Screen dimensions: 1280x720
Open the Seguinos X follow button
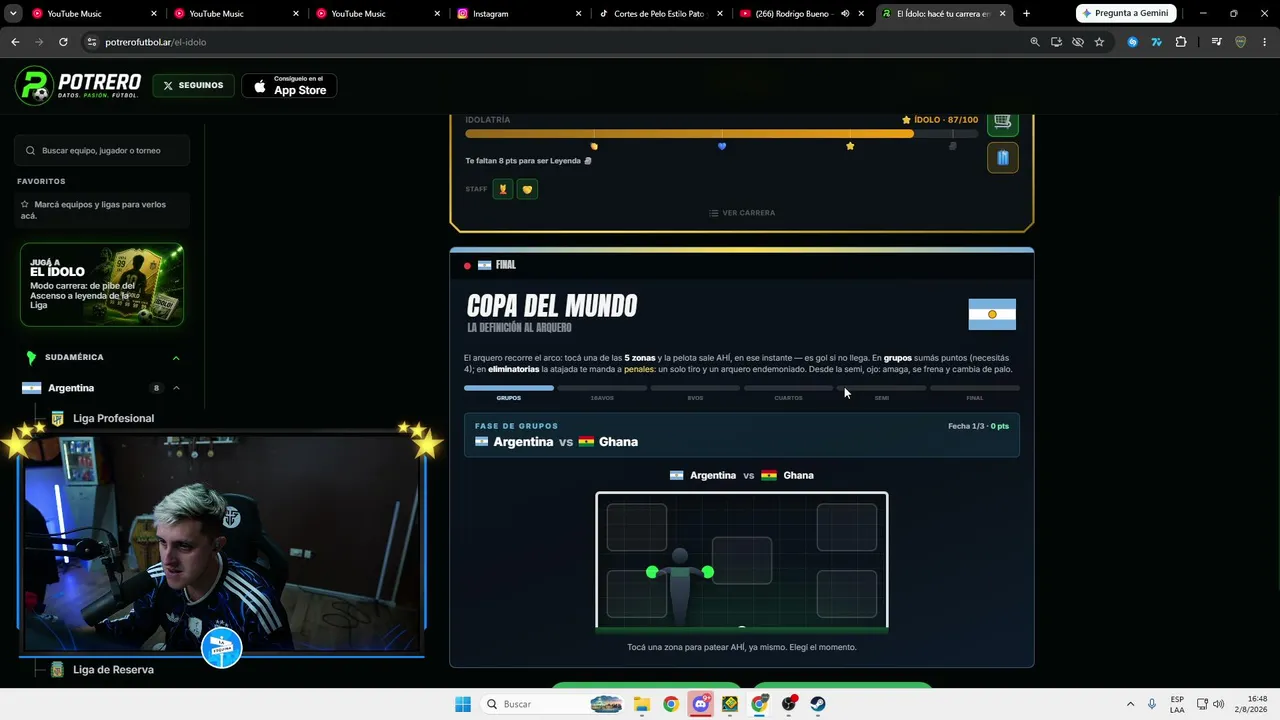point(194,86)
